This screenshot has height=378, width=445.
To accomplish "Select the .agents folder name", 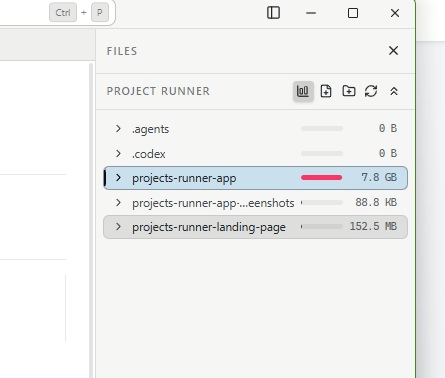I will [150, 129].
